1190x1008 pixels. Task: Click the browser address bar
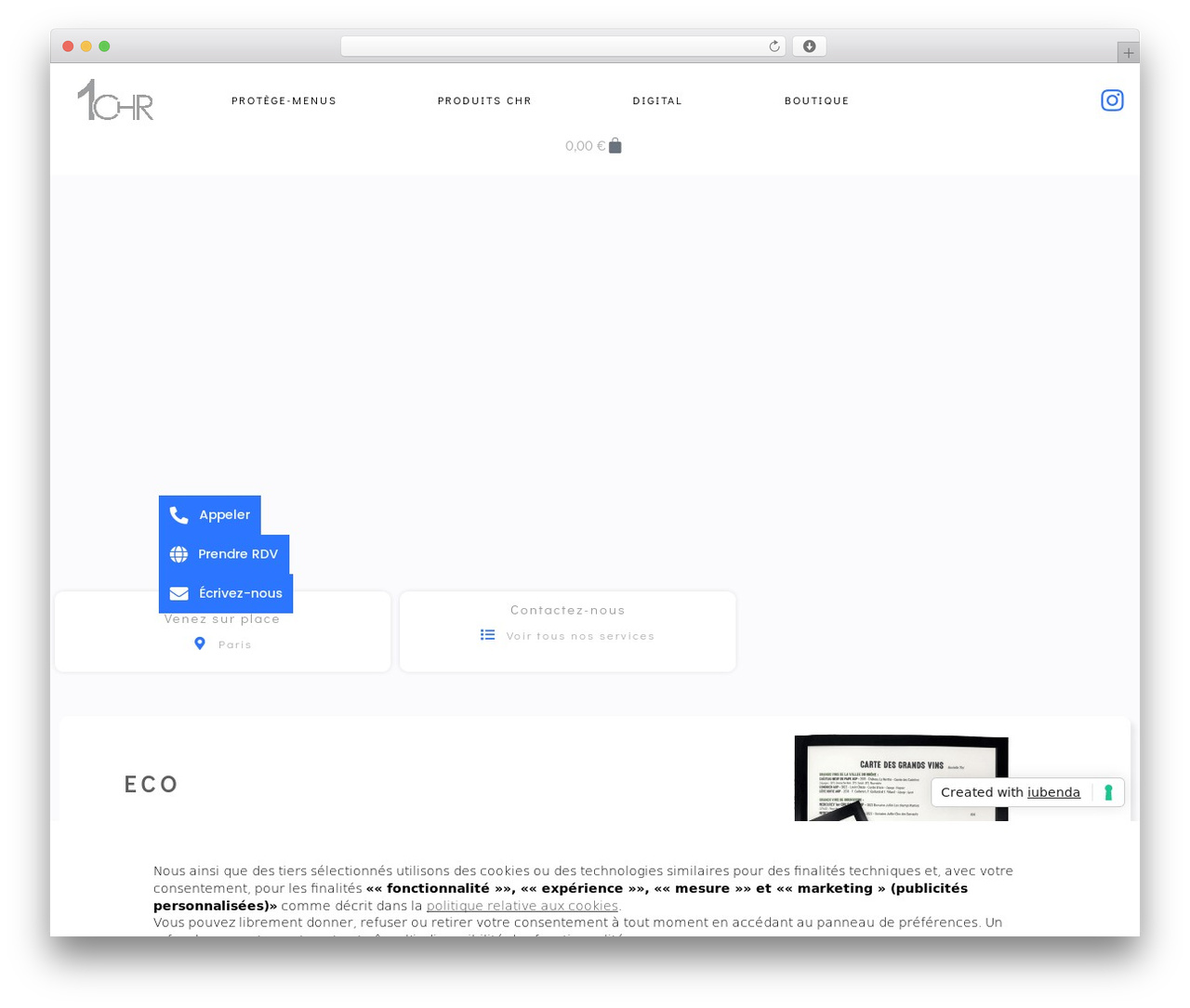562,46
